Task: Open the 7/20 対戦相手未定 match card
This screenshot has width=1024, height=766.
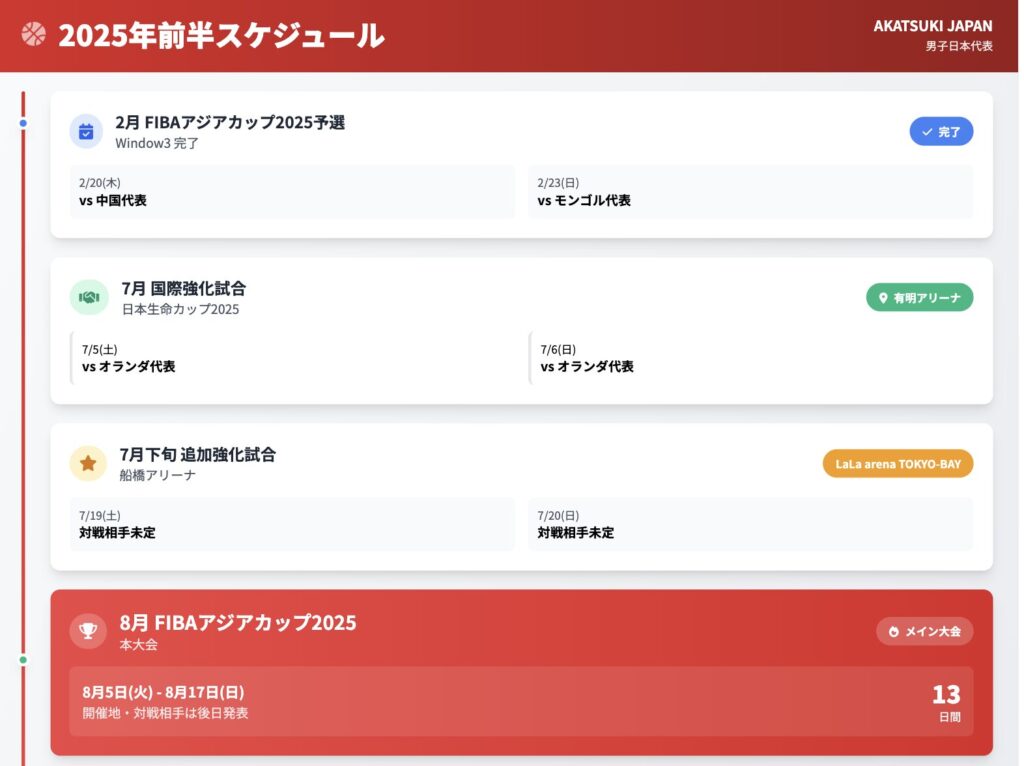Action: tap(750, 524)
